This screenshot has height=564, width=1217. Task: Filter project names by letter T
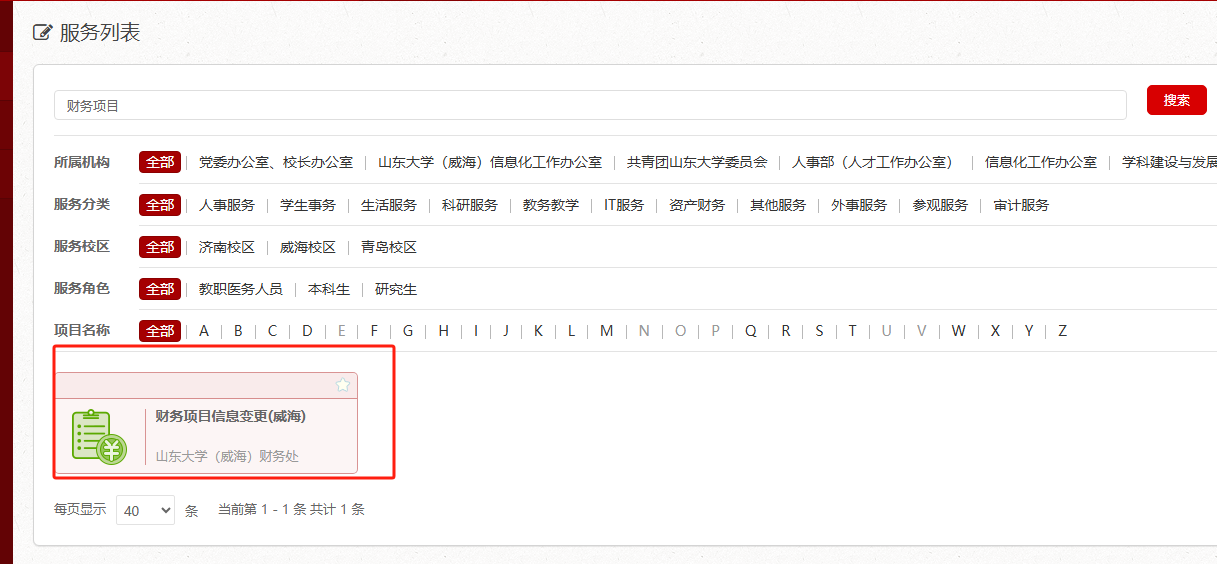(853, 331)
